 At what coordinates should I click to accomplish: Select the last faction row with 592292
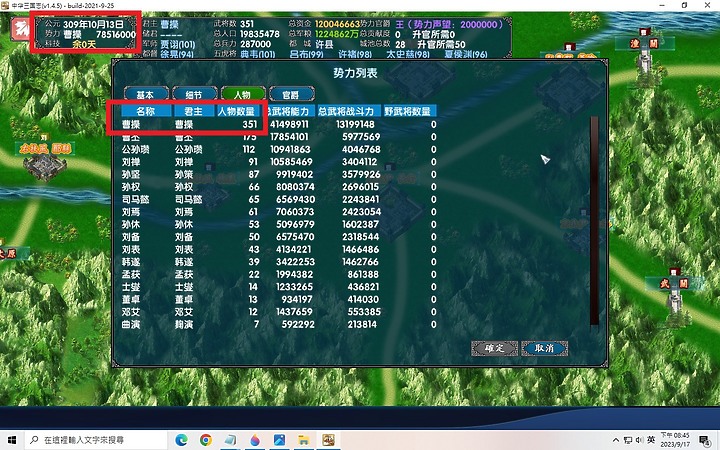[279, 324]
